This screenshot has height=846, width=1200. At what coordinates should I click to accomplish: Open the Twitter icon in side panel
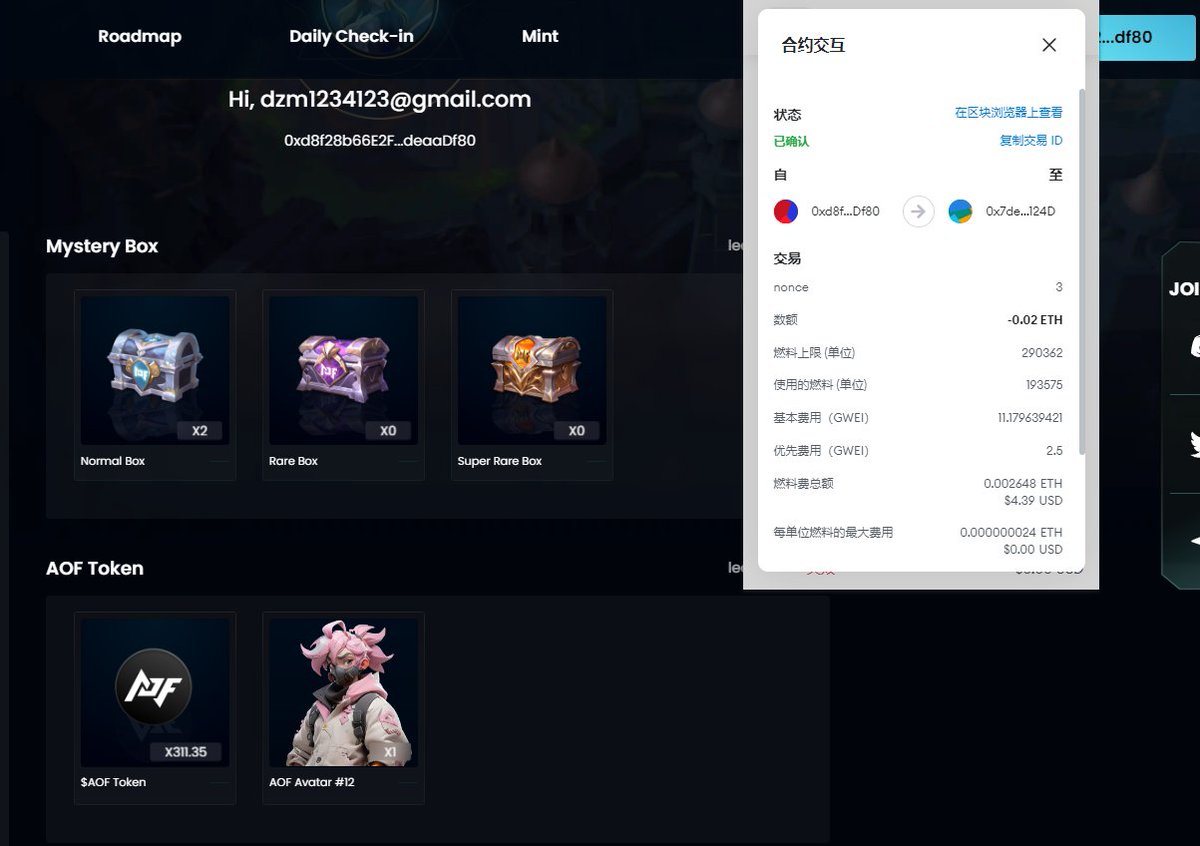coord(1194,443)
